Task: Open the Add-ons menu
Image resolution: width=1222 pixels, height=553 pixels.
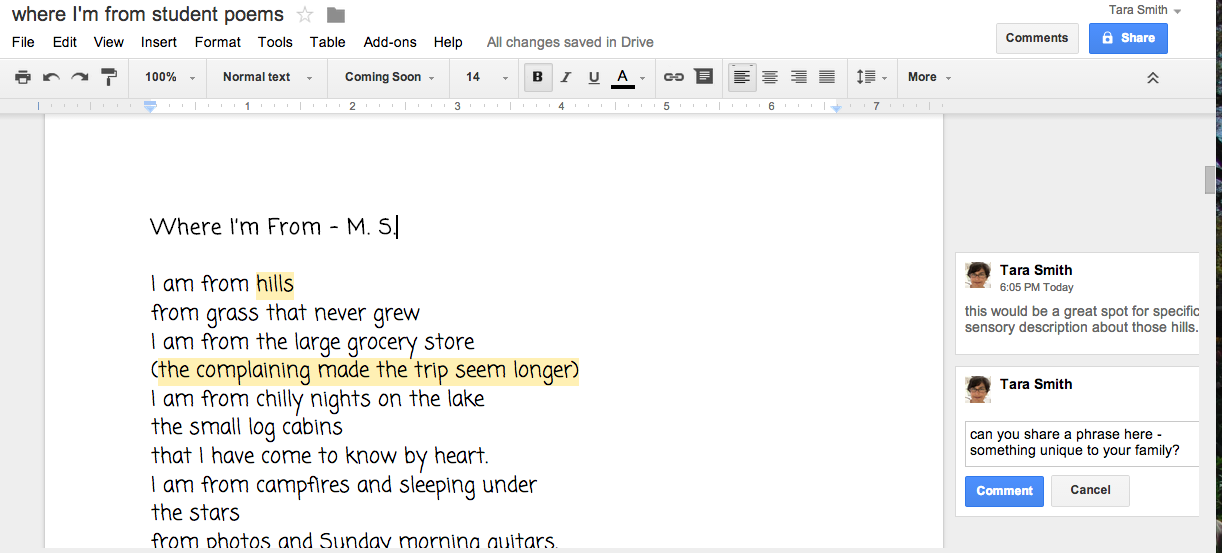Action: click(x=390, y=42)
